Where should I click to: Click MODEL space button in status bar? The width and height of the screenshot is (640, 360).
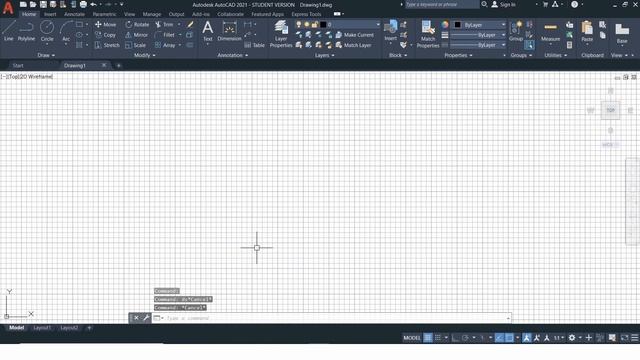[x=411, y=338]
